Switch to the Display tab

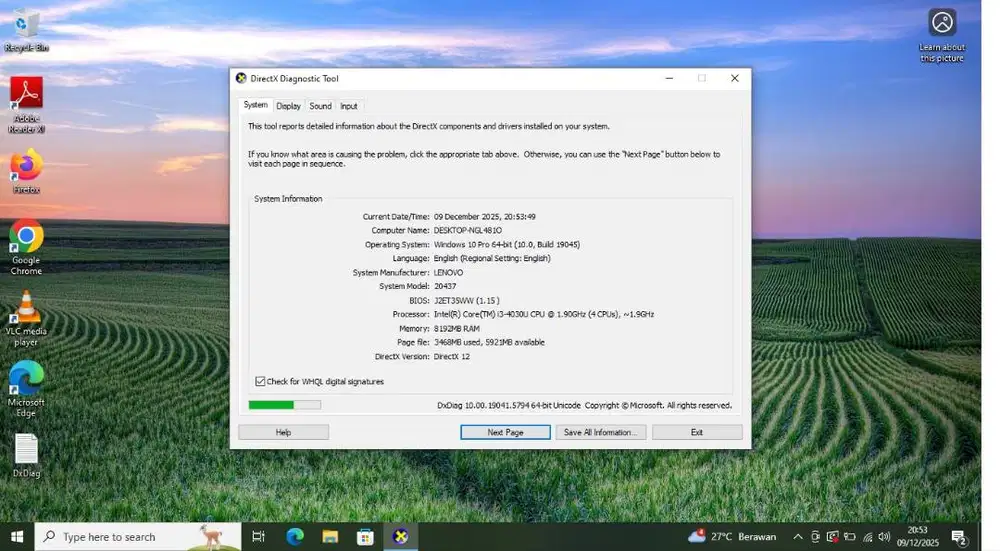click(288, 106)
